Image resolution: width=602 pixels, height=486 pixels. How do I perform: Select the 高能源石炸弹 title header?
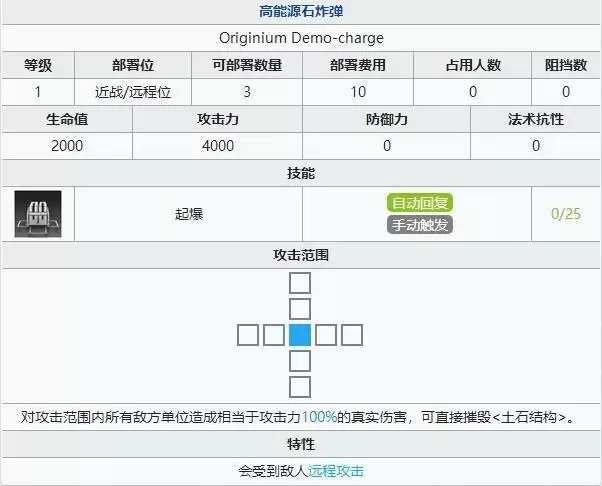coord(301,12)
